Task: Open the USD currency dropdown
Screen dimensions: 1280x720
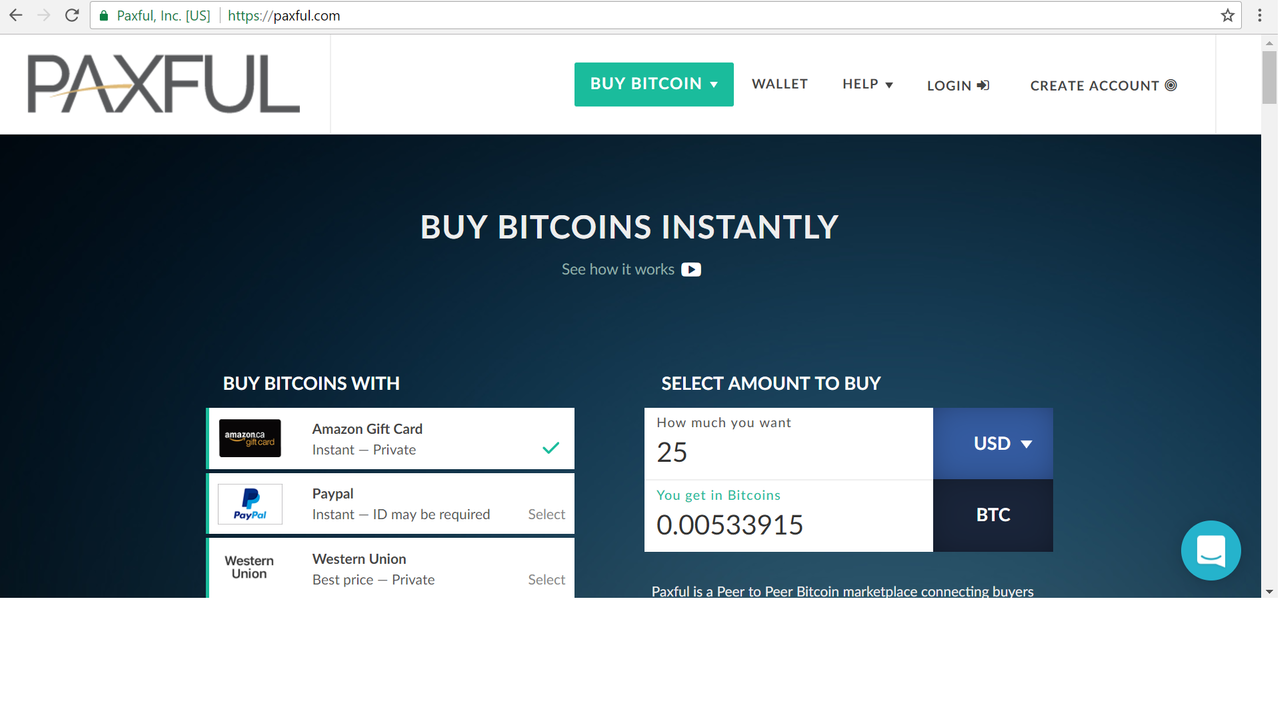Action: pos(993,443)
